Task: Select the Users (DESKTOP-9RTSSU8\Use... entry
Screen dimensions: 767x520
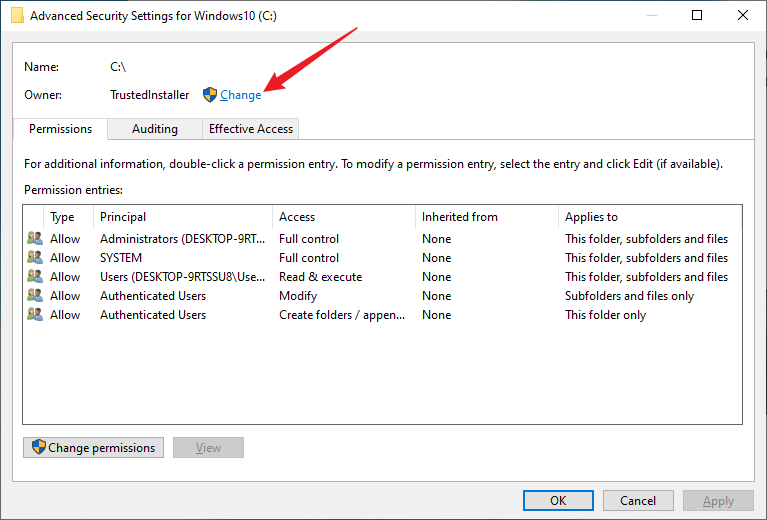Action: coord(182,277)
